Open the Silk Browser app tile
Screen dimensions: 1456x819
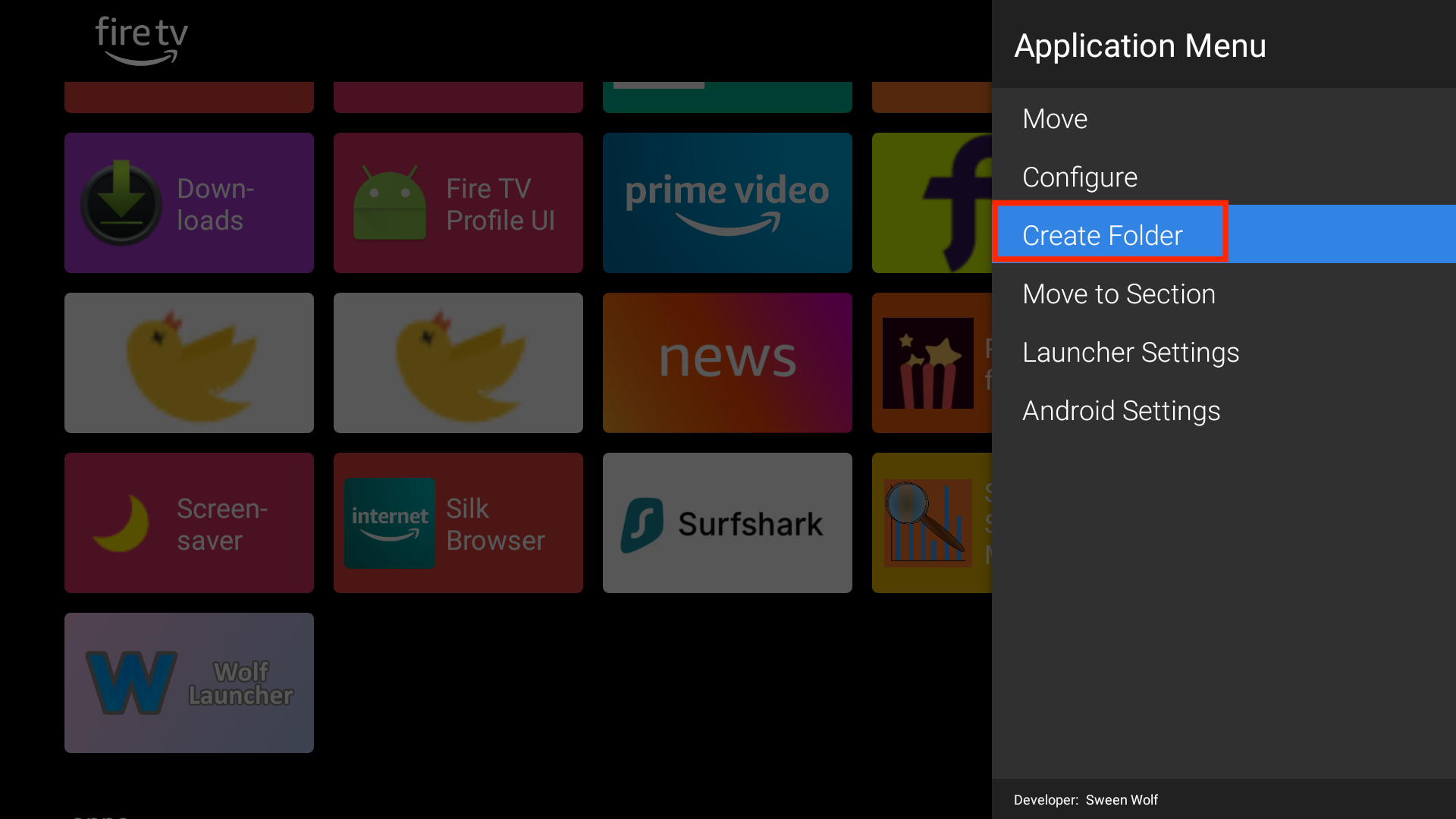click(x=458, y=522)
